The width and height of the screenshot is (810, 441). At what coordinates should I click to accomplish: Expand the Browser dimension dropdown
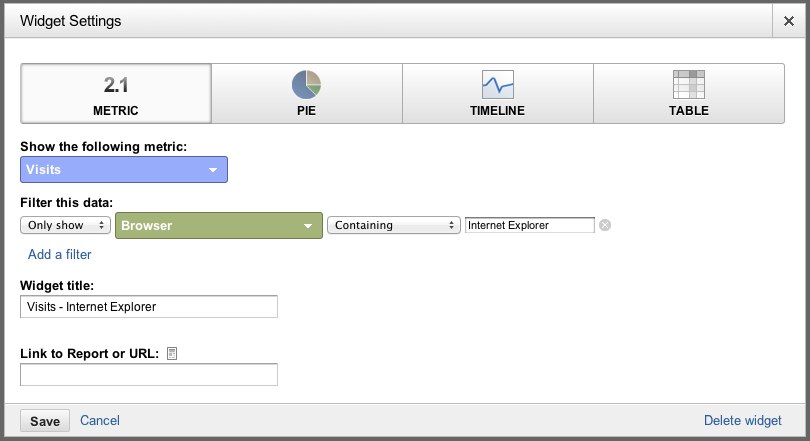click(x=219, y=226)
